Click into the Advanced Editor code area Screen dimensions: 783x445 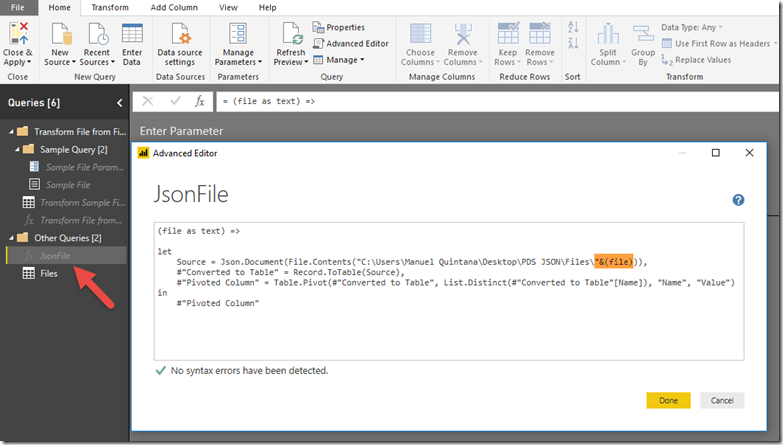(448, 291)
